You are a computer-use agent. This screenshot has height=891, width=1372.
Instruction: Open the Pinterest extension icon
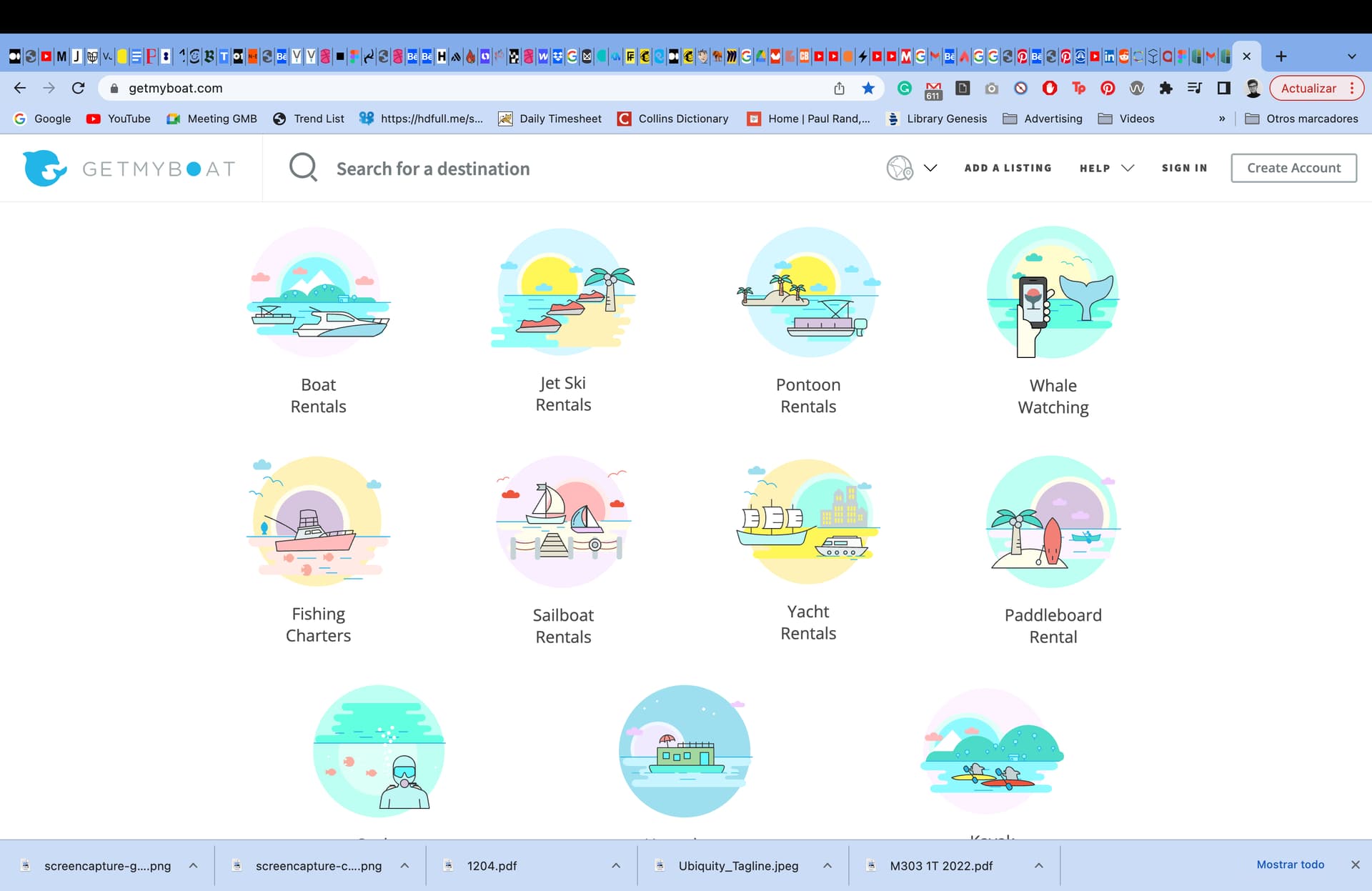click(x=1108, y=88)
